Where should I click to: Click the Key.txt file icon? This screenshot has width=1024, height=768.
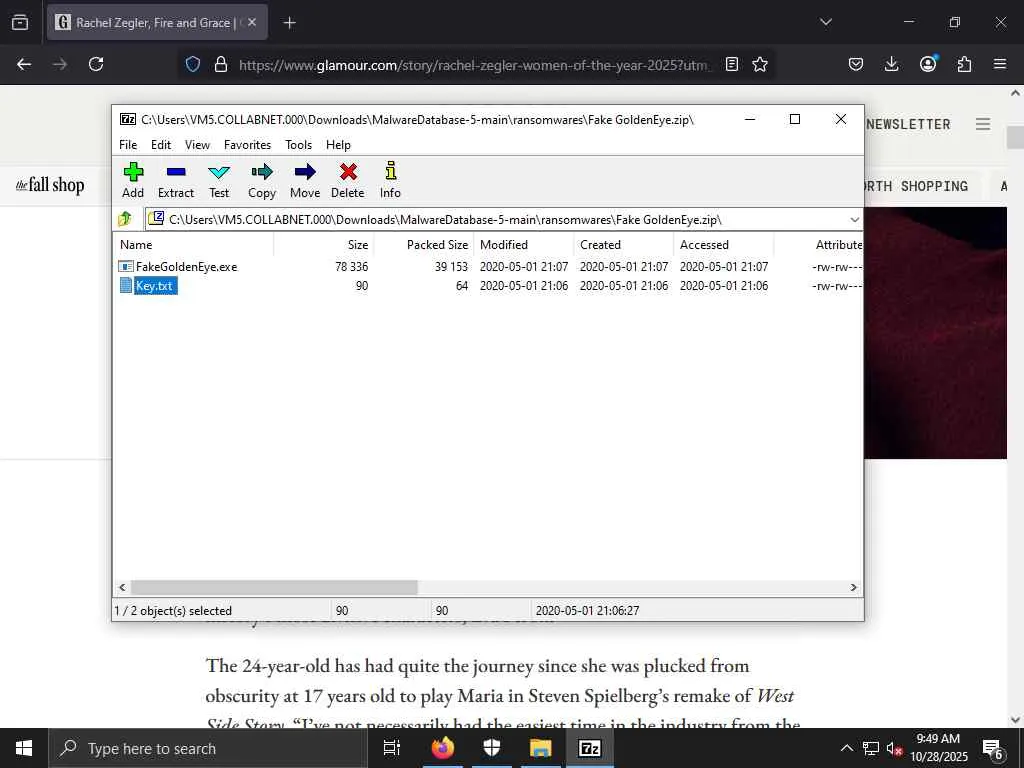pos(126,285)
